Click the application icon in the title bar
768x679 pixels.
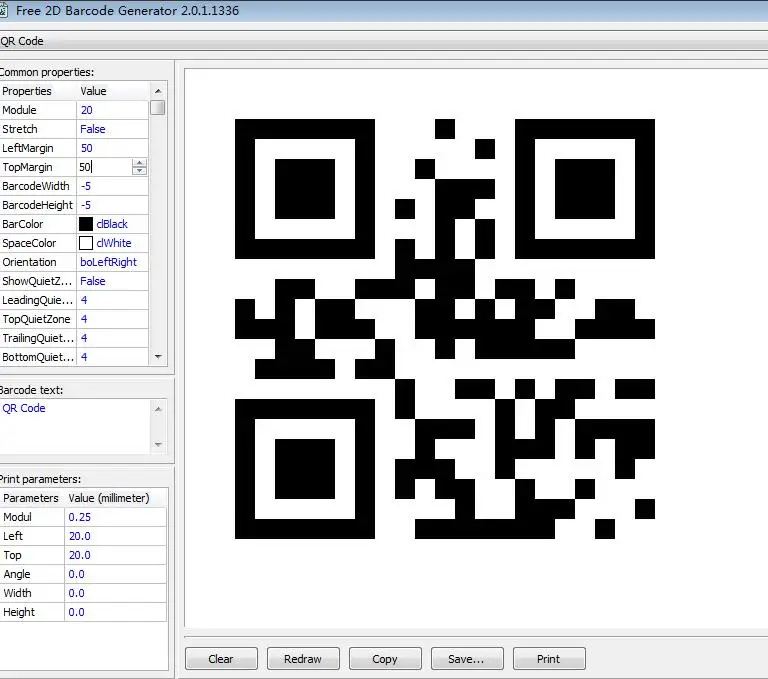tap(3, 10)
